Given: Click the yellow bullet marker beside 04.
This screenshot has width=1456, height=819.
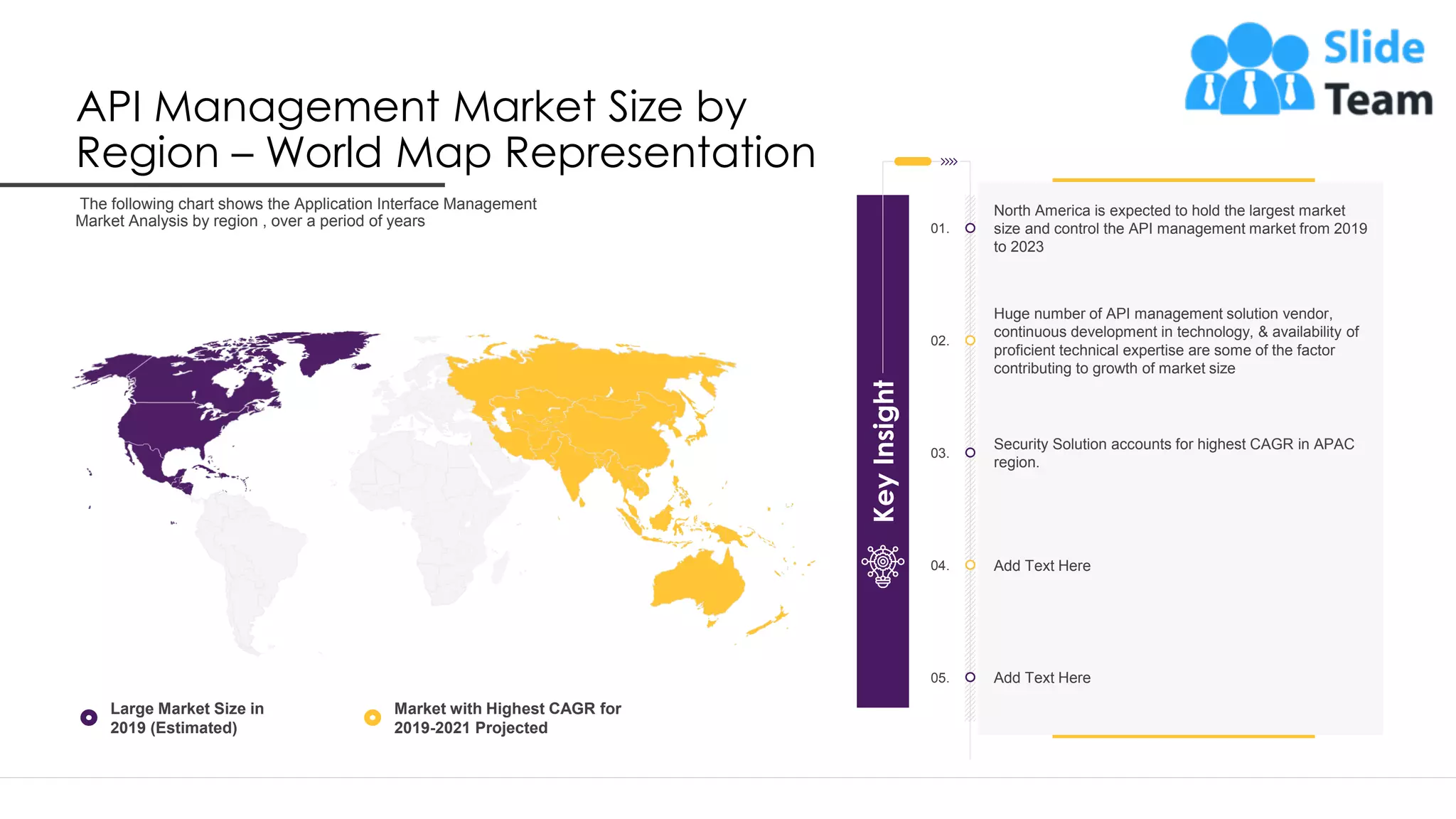Looking at the screenshot, I should (970, 565).
